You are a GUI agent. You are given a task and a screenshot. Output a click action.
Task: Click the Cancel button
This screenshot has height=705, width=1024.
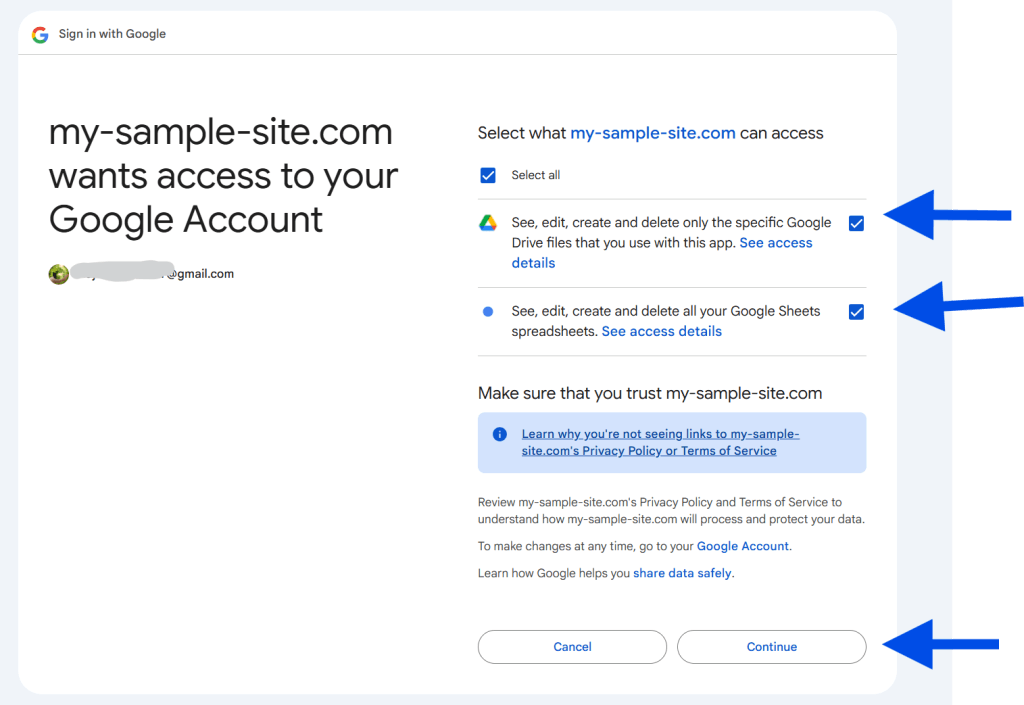pos(572,647)
